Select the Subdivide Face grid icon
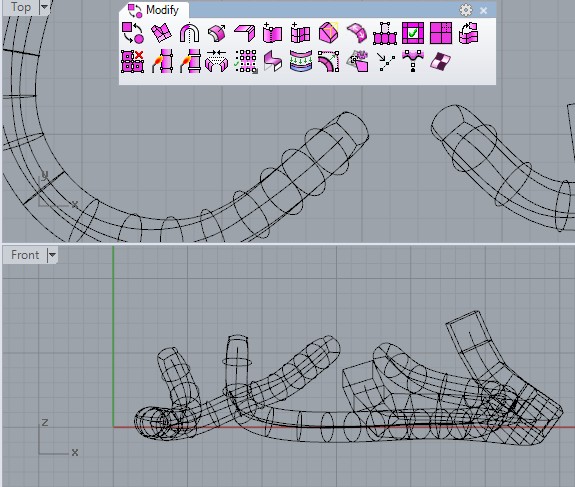 pyautogui.click(x=441, y=33)
